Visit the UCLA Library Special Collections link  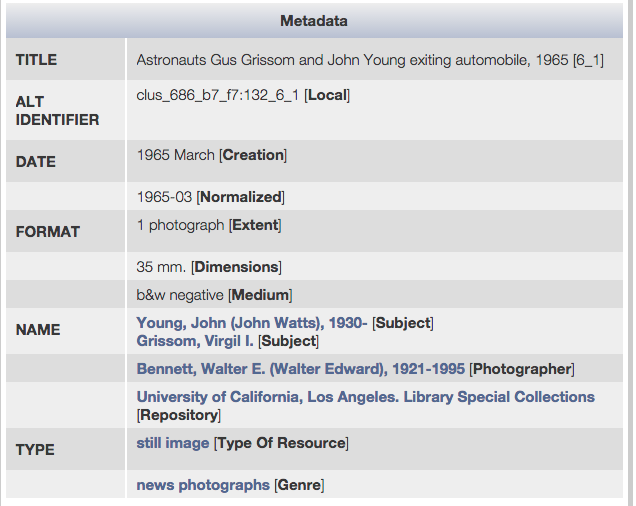(x=365, y=397)
